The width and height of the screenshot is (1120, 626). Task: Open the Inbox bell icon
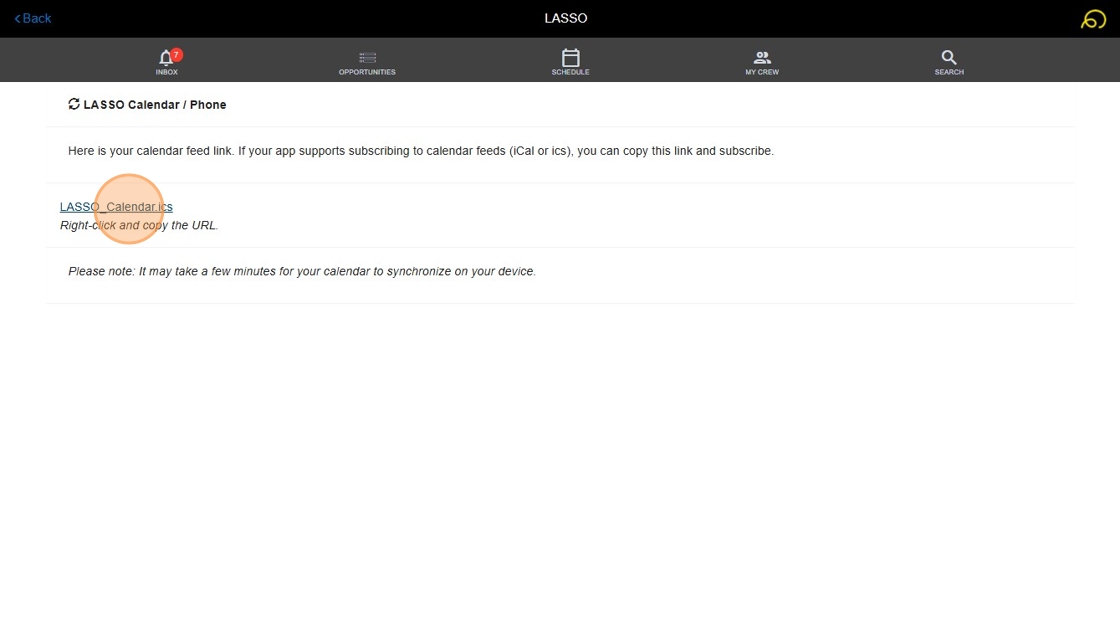(165, 57)
